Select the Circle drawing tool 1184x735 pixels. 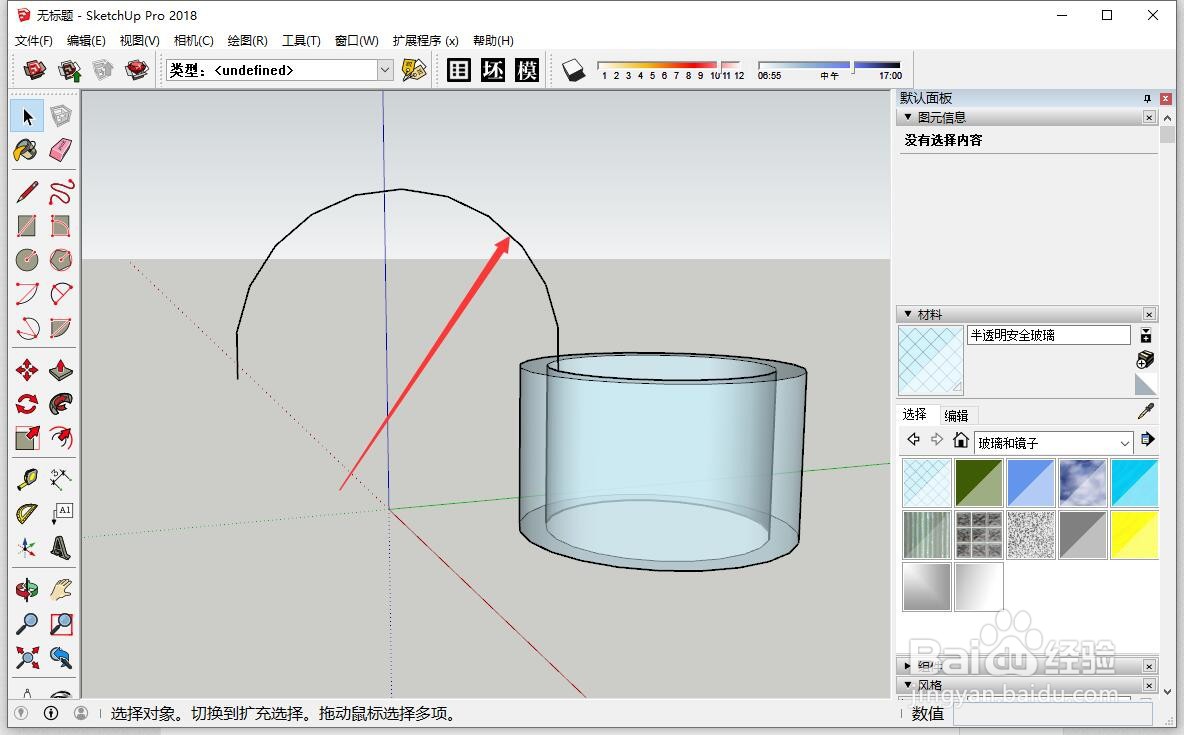[x=26, y=259]
